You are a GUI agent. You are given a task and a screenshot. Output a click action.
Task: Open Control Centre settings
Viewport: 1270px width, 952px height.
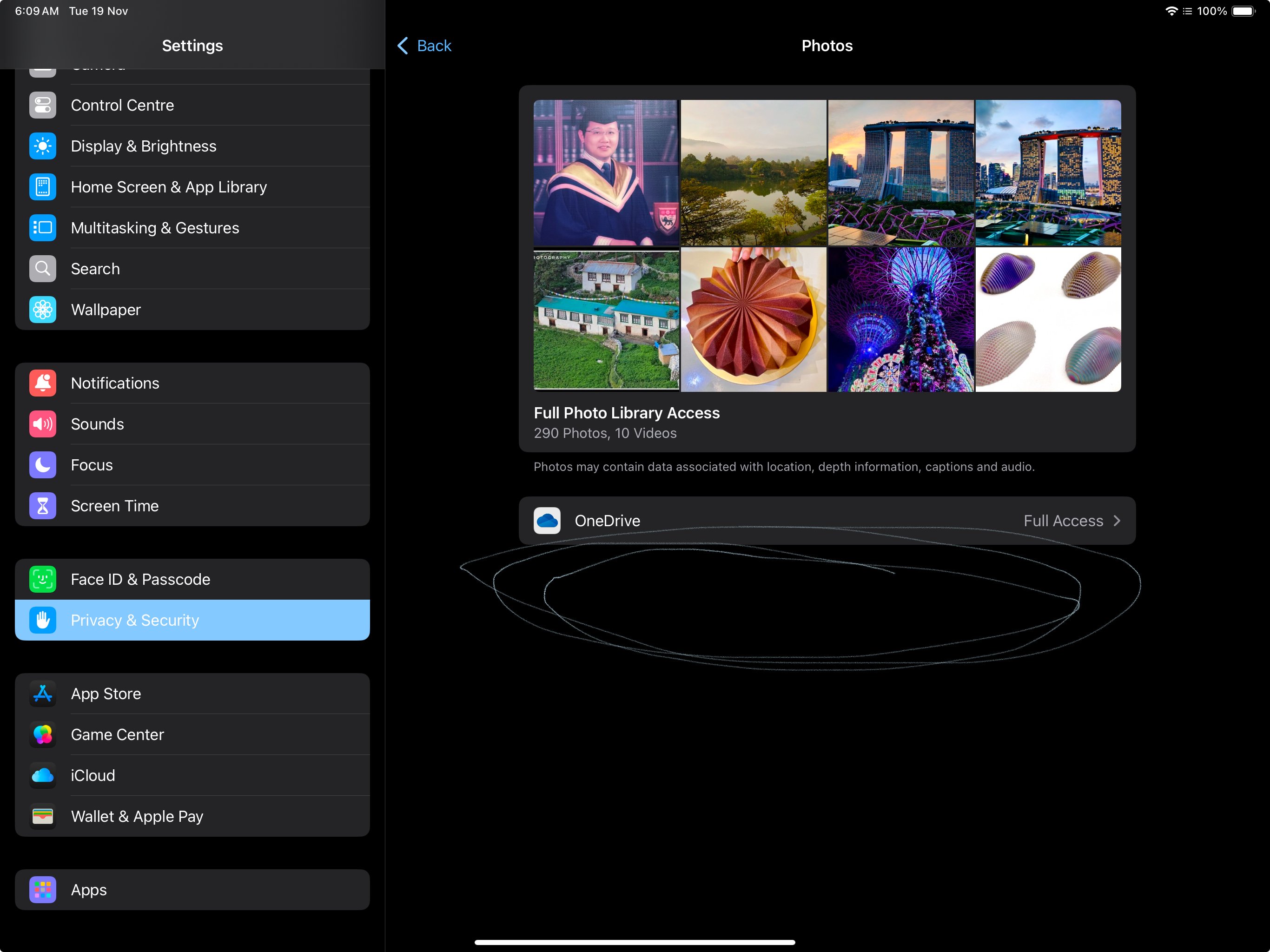(x=192, y=105)
